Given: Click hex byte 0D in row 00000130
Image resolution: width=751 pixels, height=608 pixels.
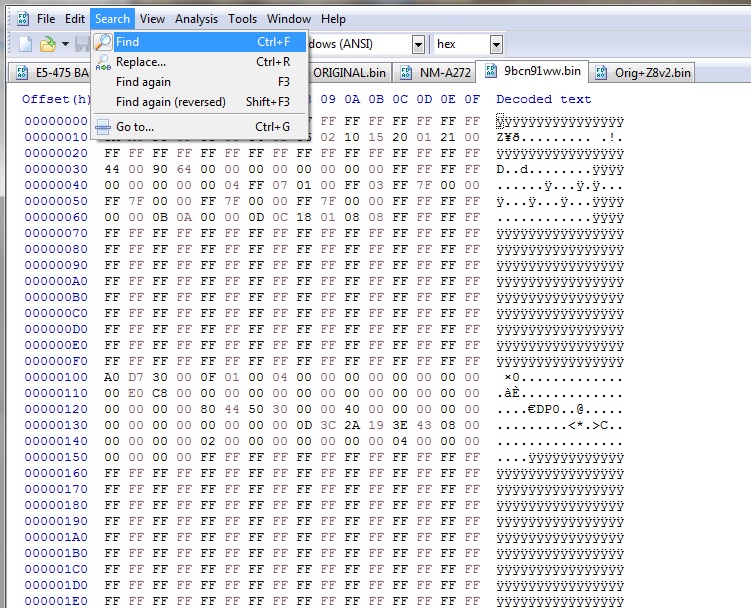Looking at the screenshot, I should 304,425.
